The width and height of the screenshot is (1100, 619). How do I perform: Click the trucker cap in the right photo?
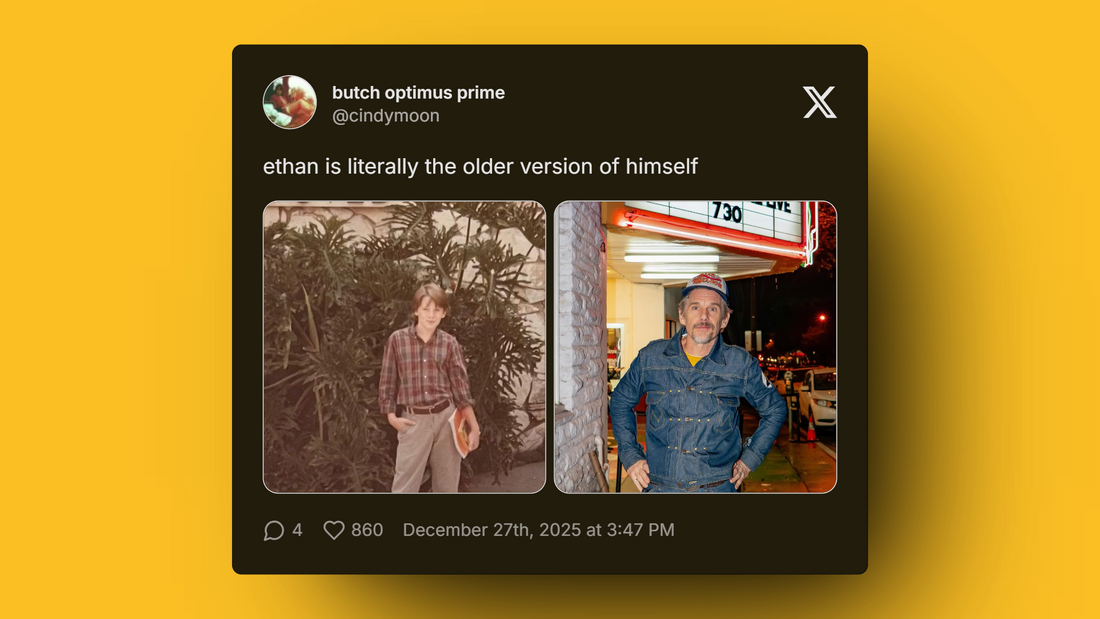tap(706, 286)
